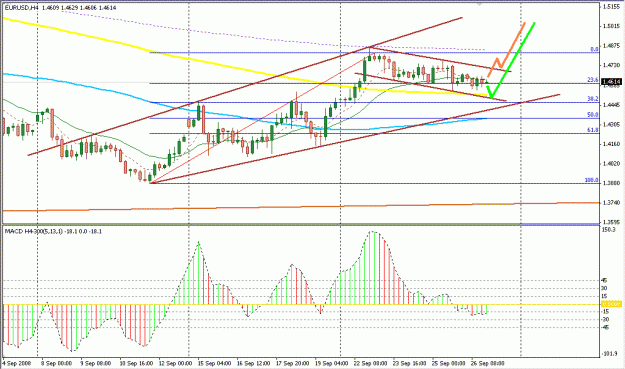Viewport: 625px width, 369px height.
Task: Select the 1.4875 price axis label
Action: point(611,45)
